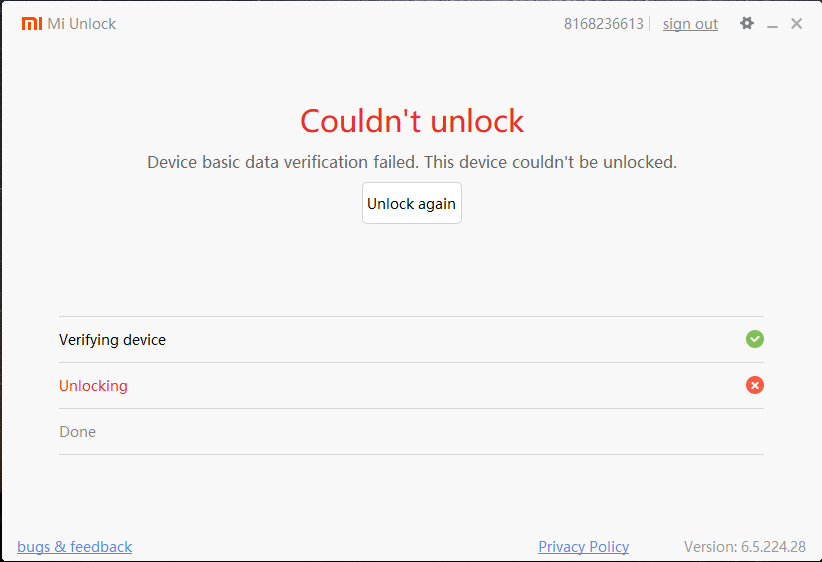Open the Privacy Policy link
Image resolution: width=822 pixels, height=562 pixels.
[583, 547]
